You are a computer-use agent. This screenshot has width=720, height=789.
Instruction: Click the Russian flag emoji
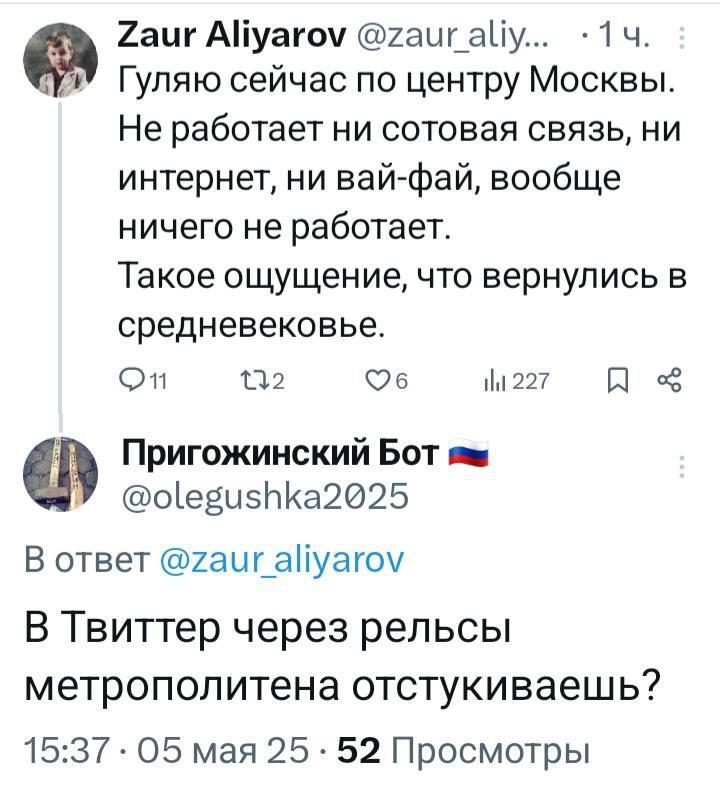point(468,456)
